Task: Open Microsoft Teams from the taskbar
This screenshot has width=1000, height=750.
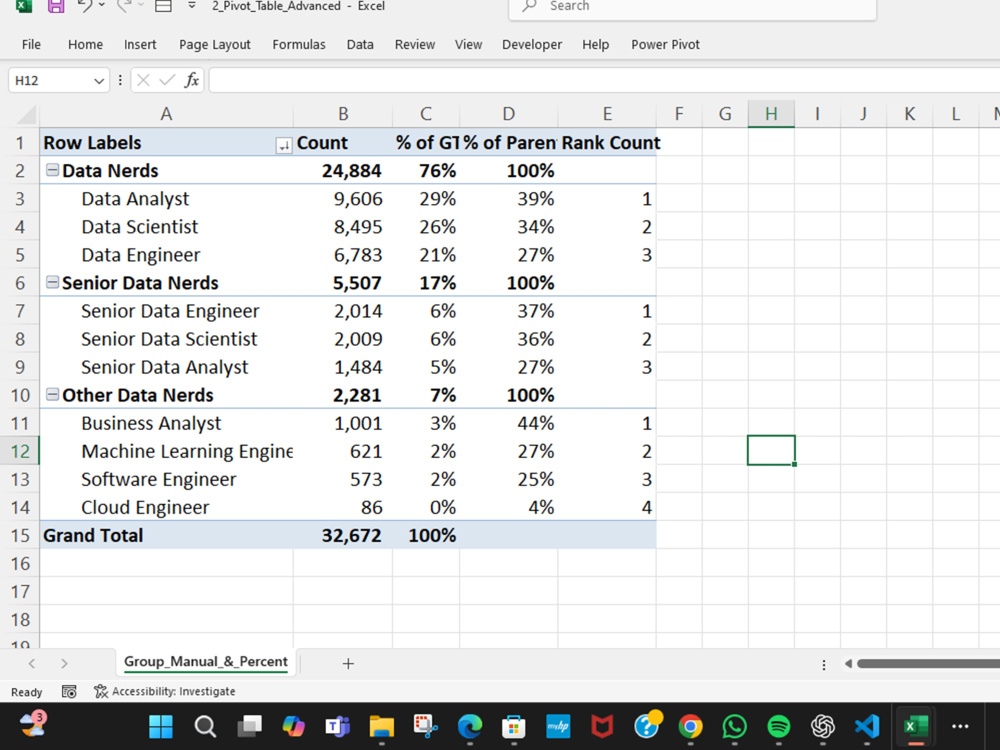Action: [x=337, y=726]
